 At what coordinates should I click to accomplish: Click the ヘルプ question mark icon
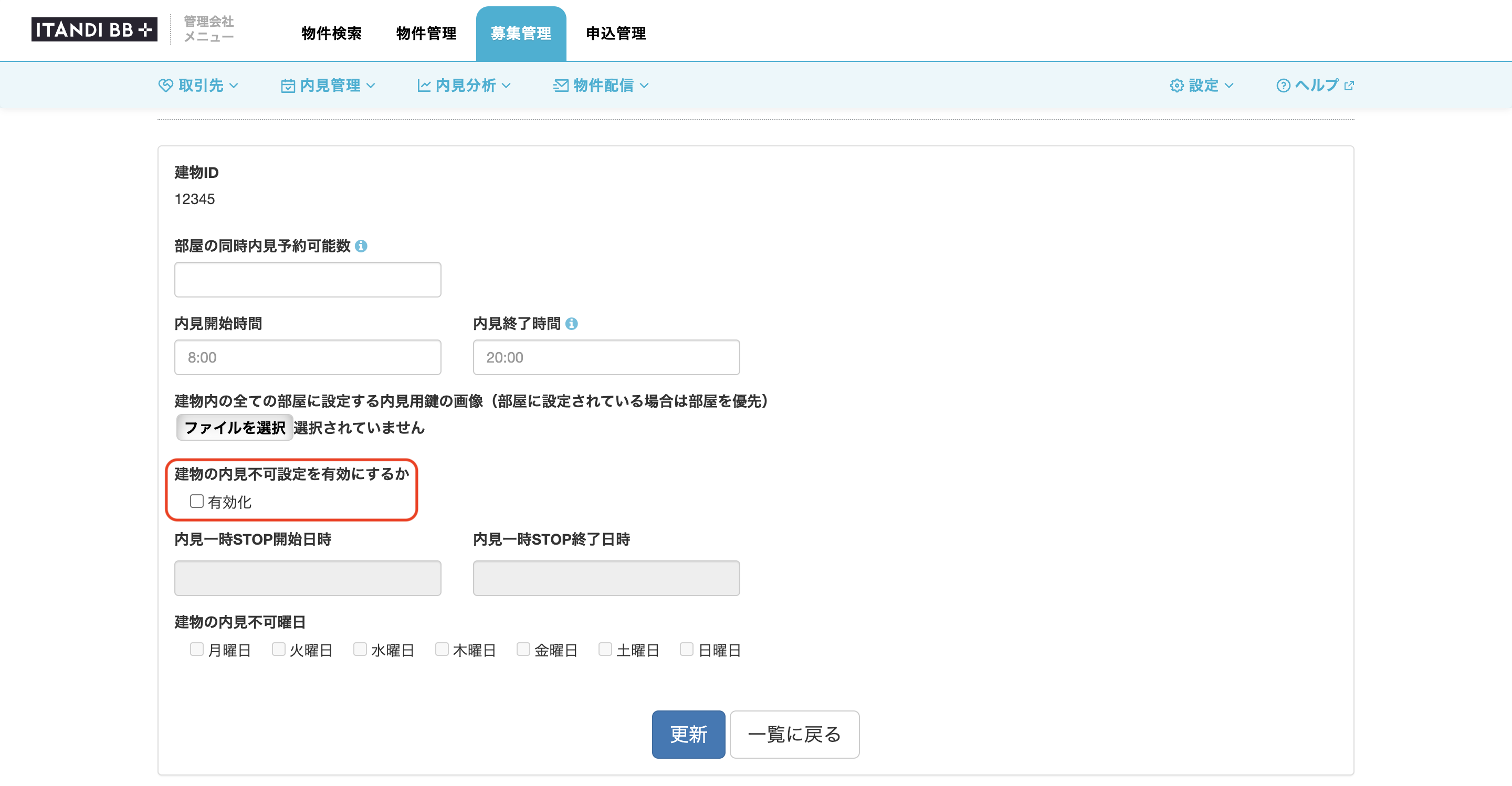(x=1283, y=86)
